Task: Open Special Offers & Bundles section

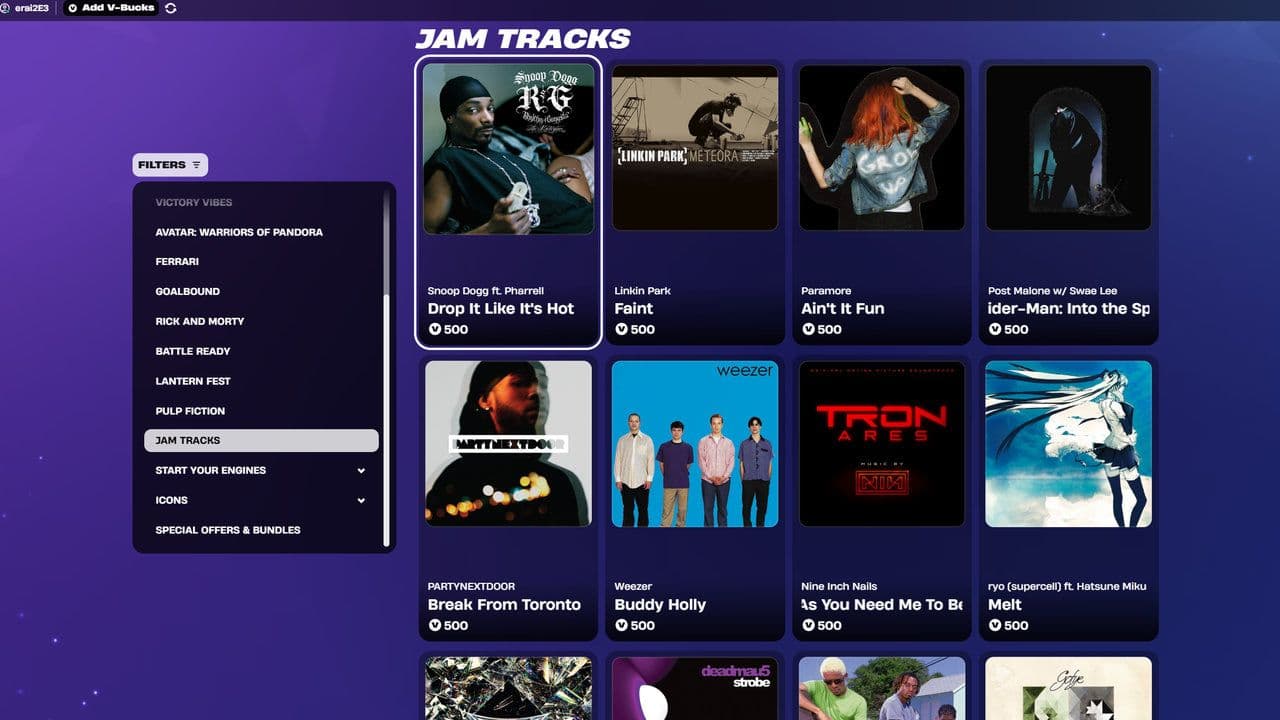Action: 228,530
